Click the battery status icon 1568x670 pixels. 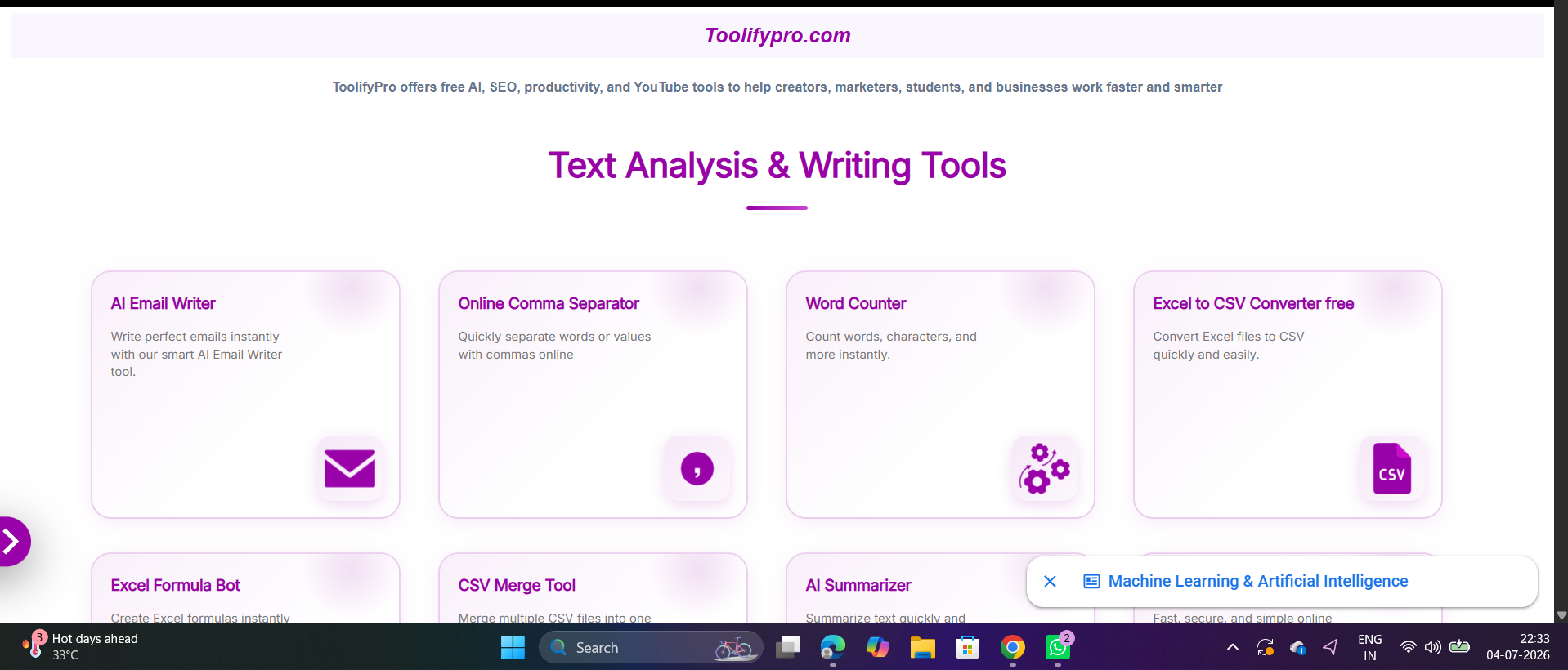[x=1459, y=647]
